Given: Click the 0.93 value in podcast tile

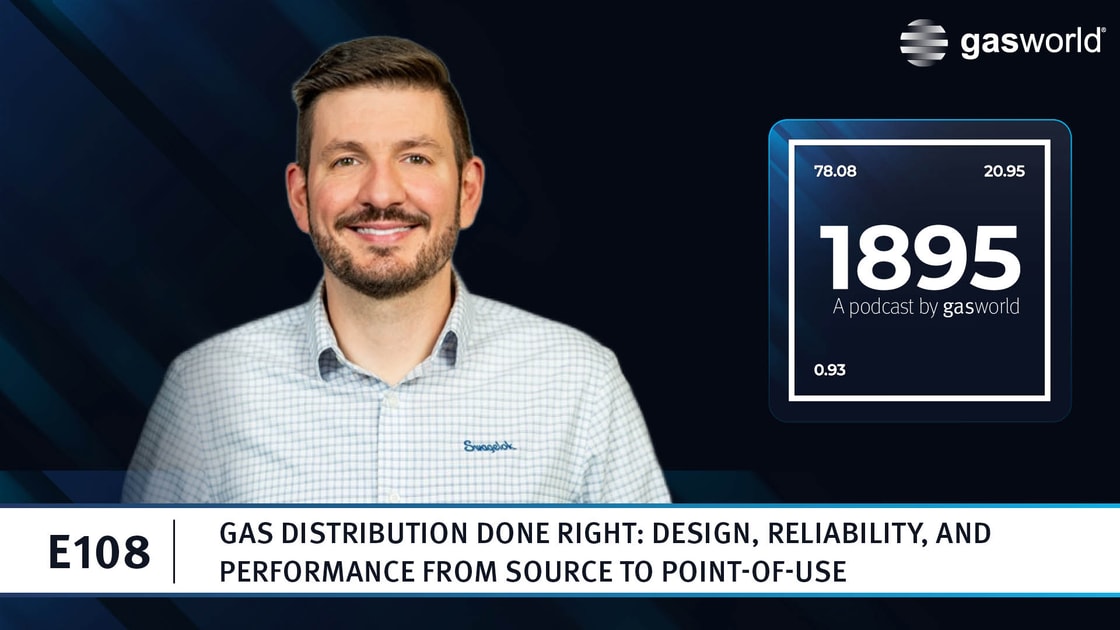Looking at the screenshot, I should tap(829, 370).
